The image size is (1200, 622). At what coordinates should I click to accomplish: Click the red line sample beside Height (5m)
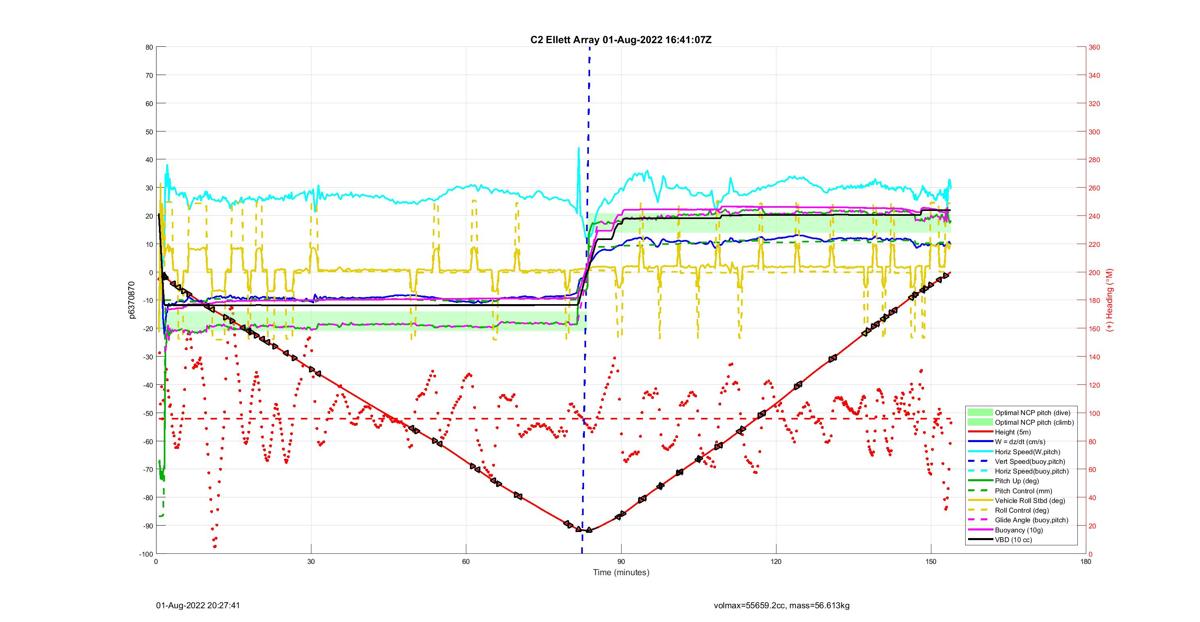[980, 431]
